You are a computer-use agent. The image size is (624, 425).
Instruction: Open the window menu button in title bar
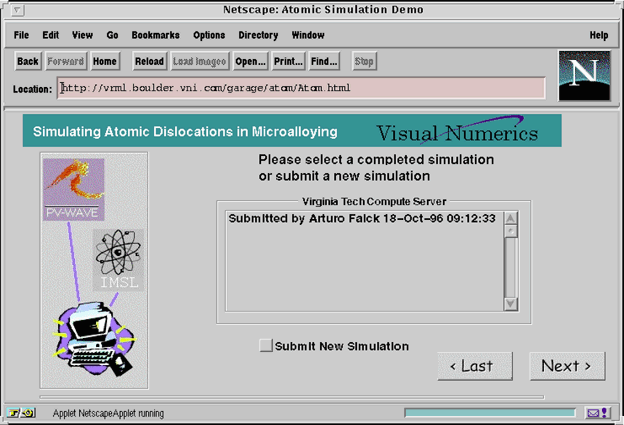point(17,10)
